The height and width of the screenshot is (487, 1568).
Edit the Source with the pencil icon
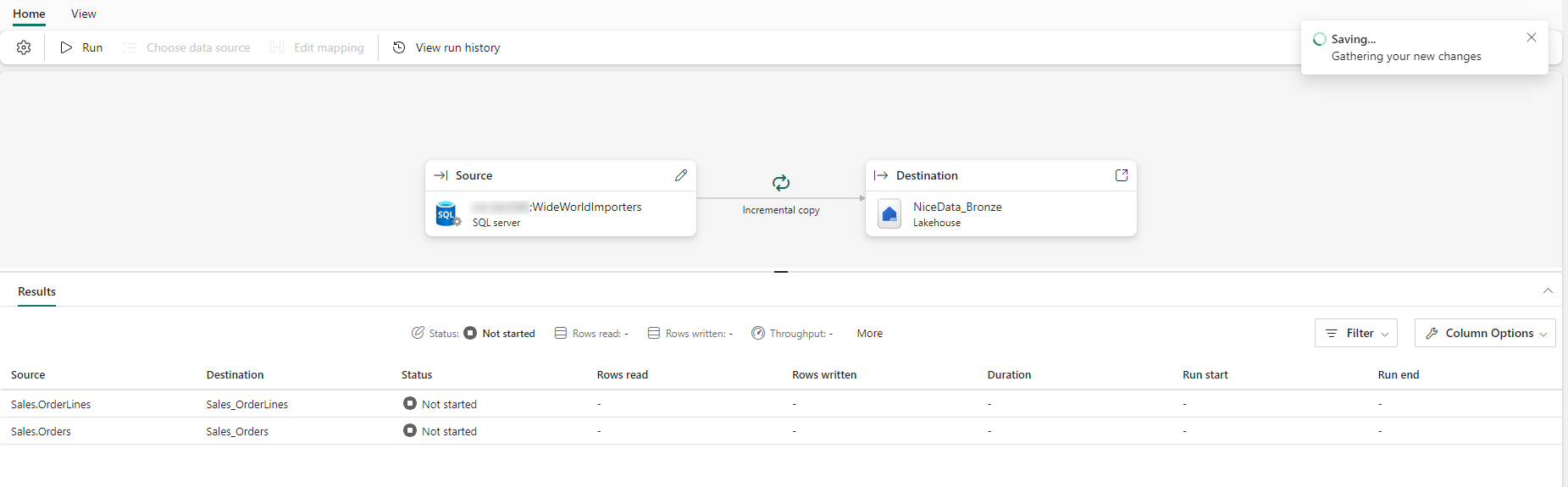point(681,175)
